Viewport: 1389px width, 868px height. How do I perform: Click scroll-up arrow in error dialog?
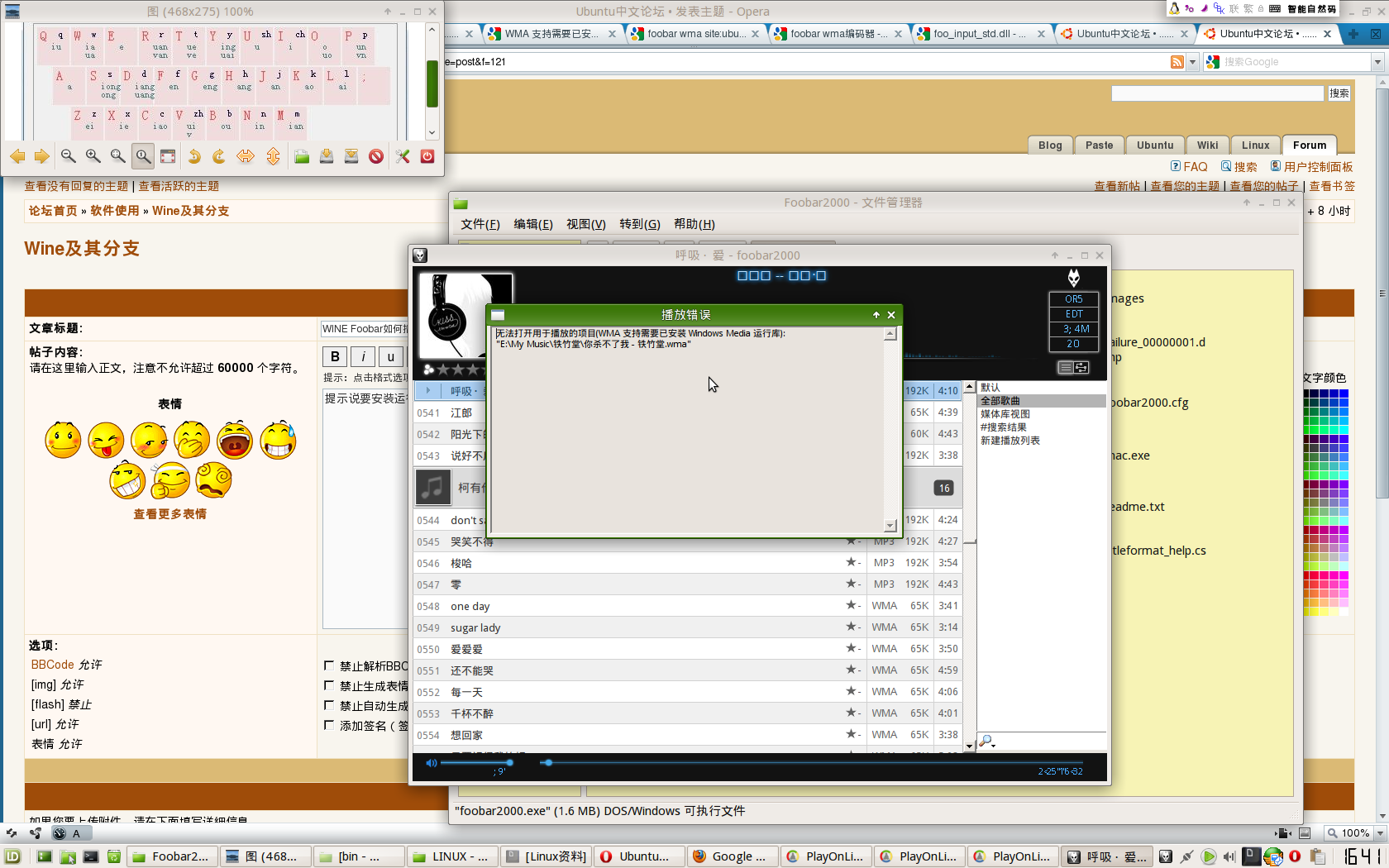(x=890, y=334)
